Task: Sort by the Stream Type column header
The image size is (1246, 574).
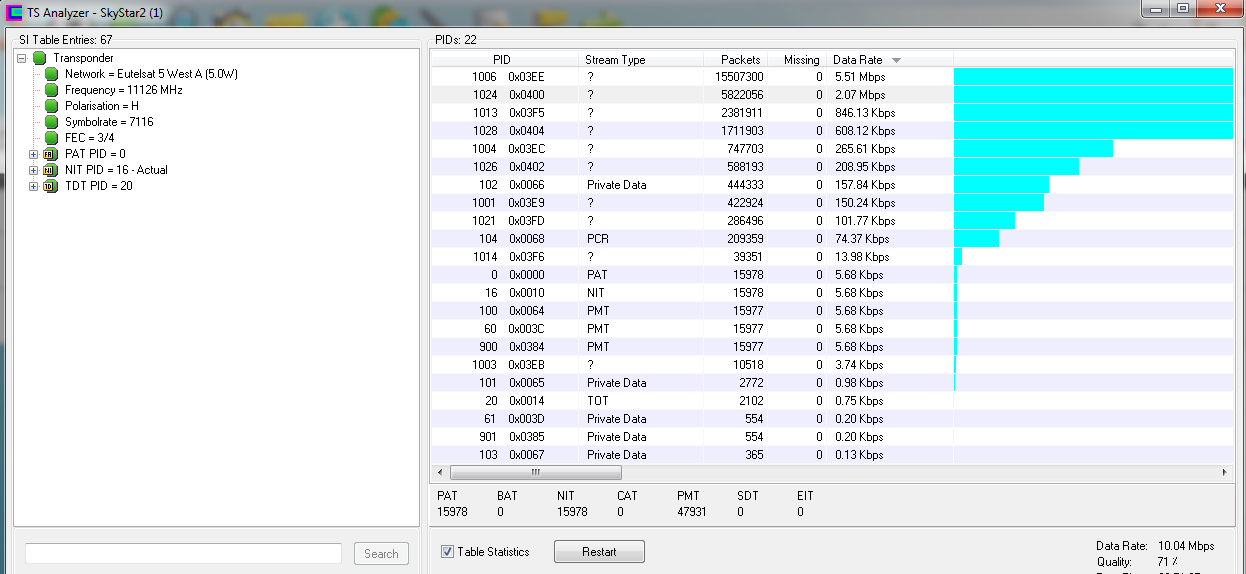Action: click(x=615, y=60)
